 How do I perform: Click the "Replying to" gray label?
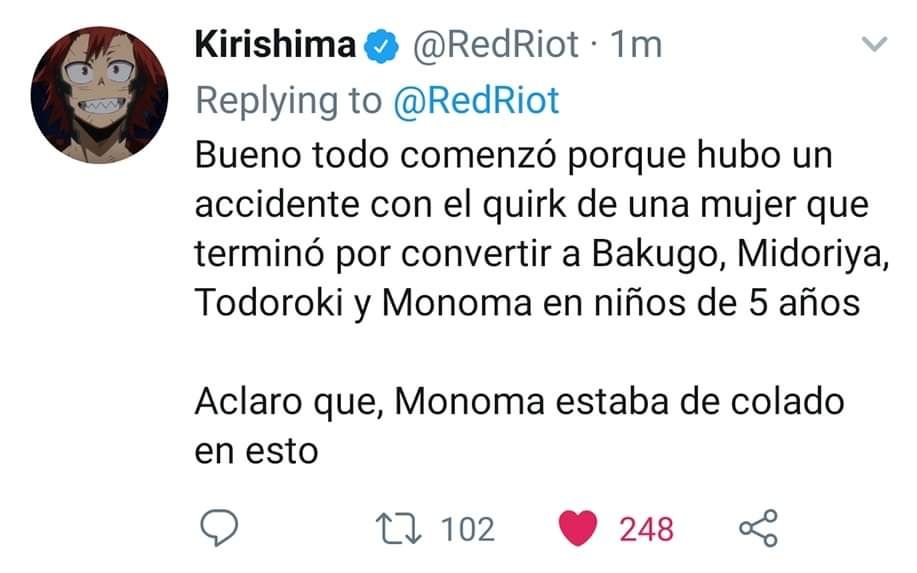pyautogui.click(x=288, y=102)
